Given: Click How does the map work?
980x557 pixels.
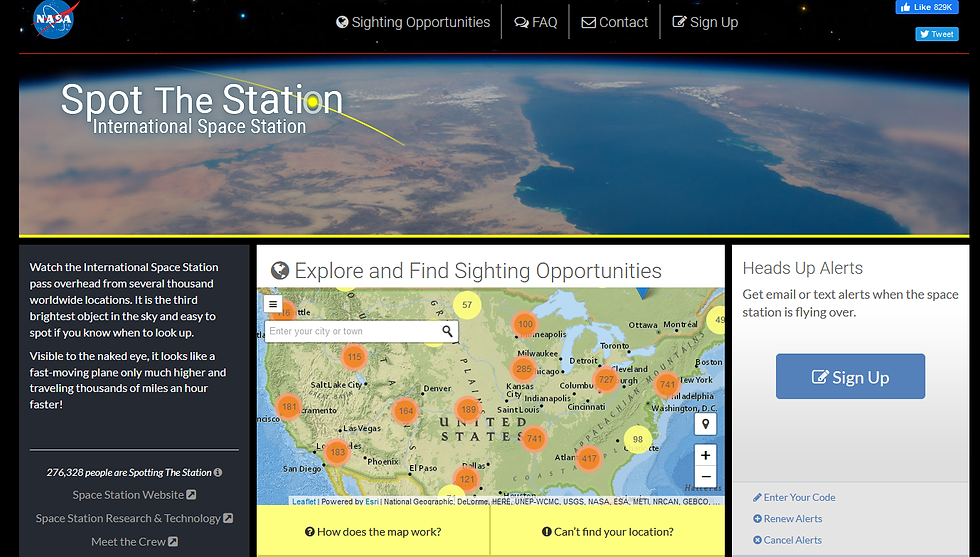Looking at the screenshot, I should [x=373, y=532].
